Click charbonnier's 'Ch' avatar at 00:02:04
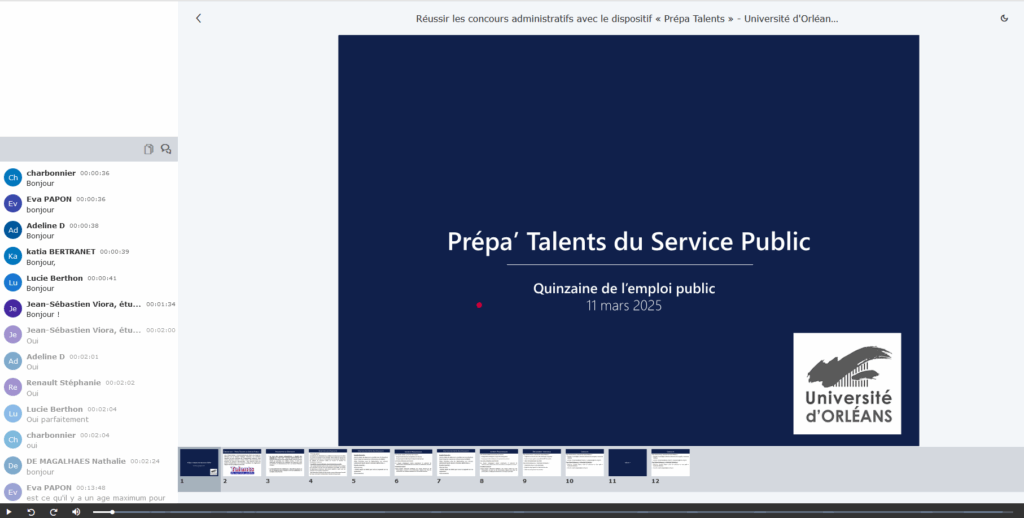 (13, 439)
